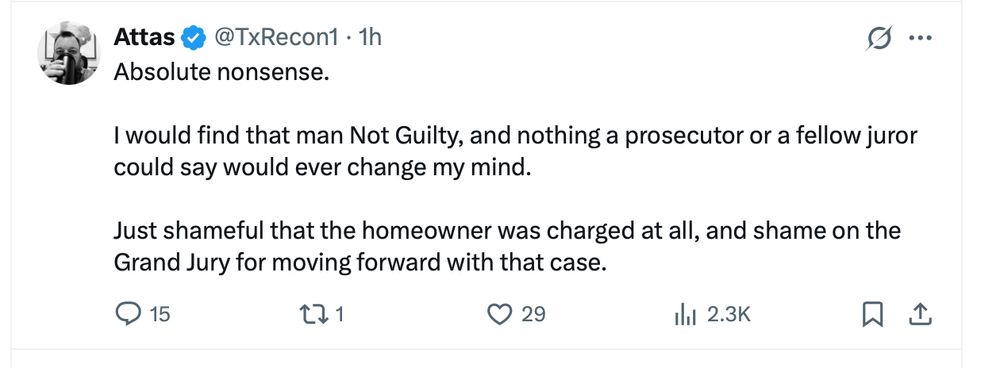Click the repost count 1

[x=340, y=314]
